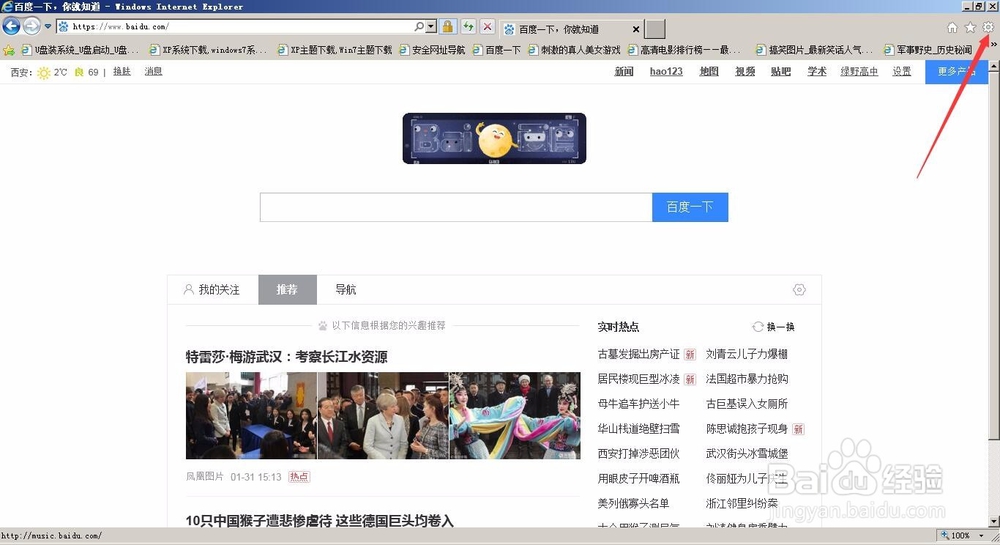Open hot topic 古墓发掘出房产证
This screenshot has width=1000, height=545.
click(638, 354)
